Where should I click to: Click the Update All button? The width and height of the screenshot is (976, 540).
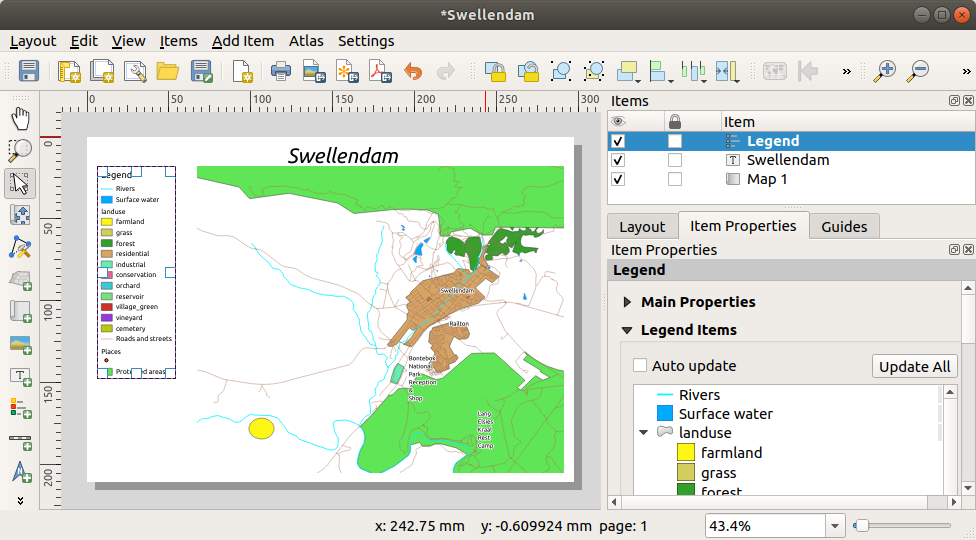914,366
